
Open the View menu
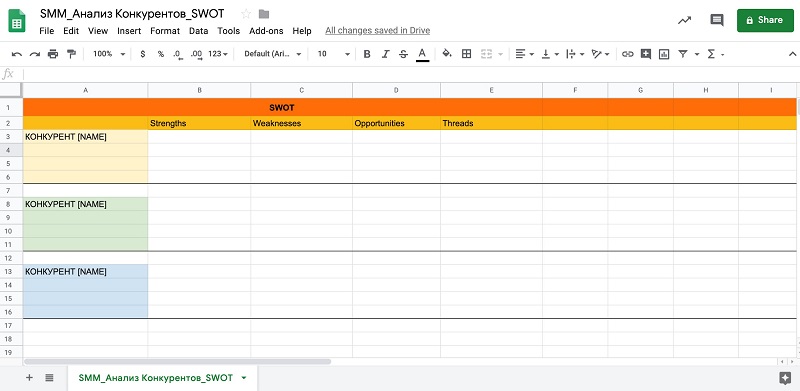click(x=98, y=31)
